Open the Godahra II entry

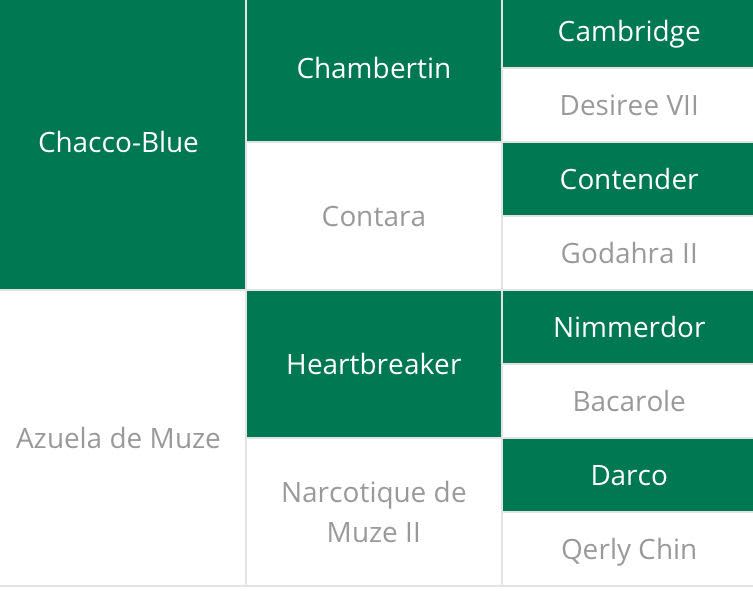628,253
